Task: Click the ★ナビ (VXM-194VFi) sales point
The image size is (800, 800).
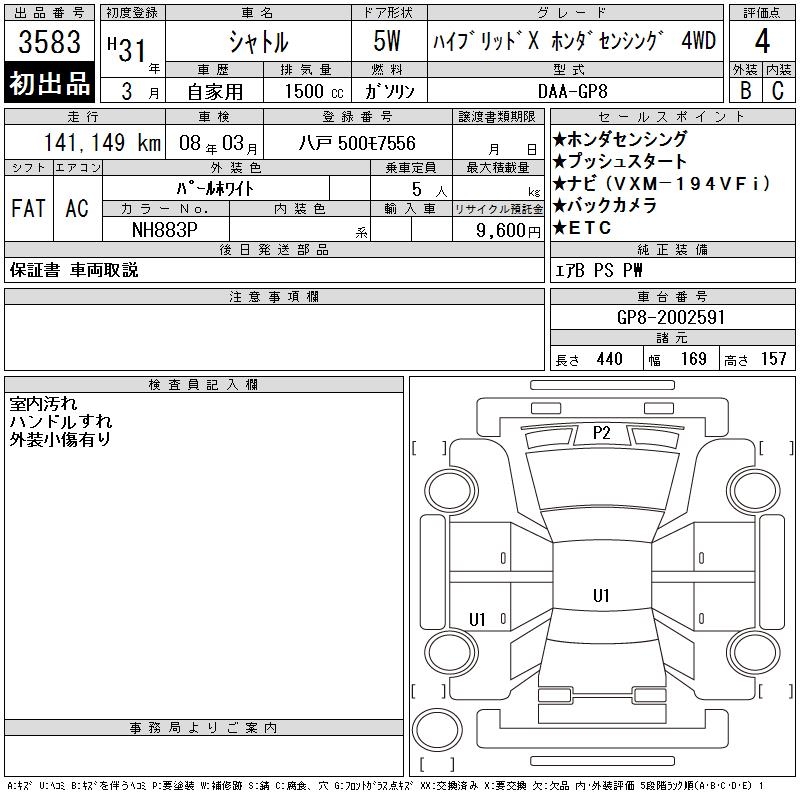Action: pyautogui.click(x=661, y=183)
